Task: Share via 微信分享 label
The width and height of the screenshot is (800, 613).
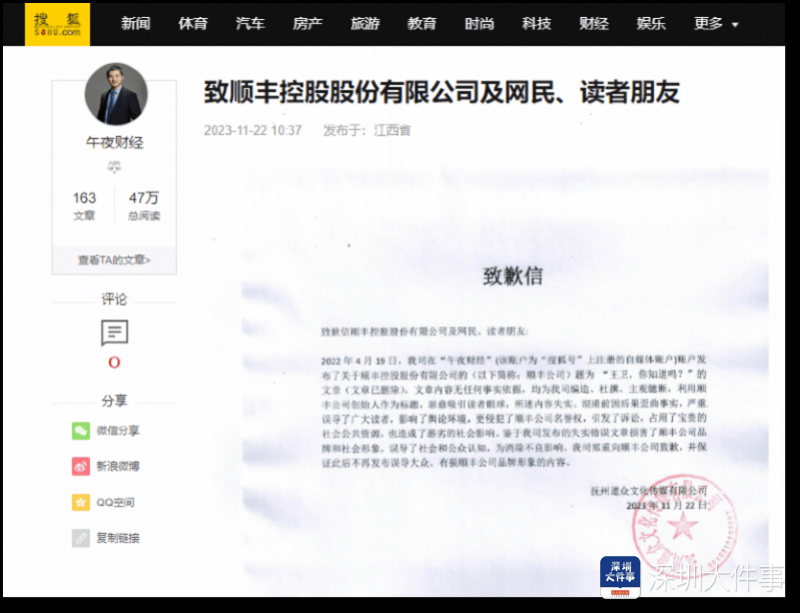Action: click(x=118, y=431)
